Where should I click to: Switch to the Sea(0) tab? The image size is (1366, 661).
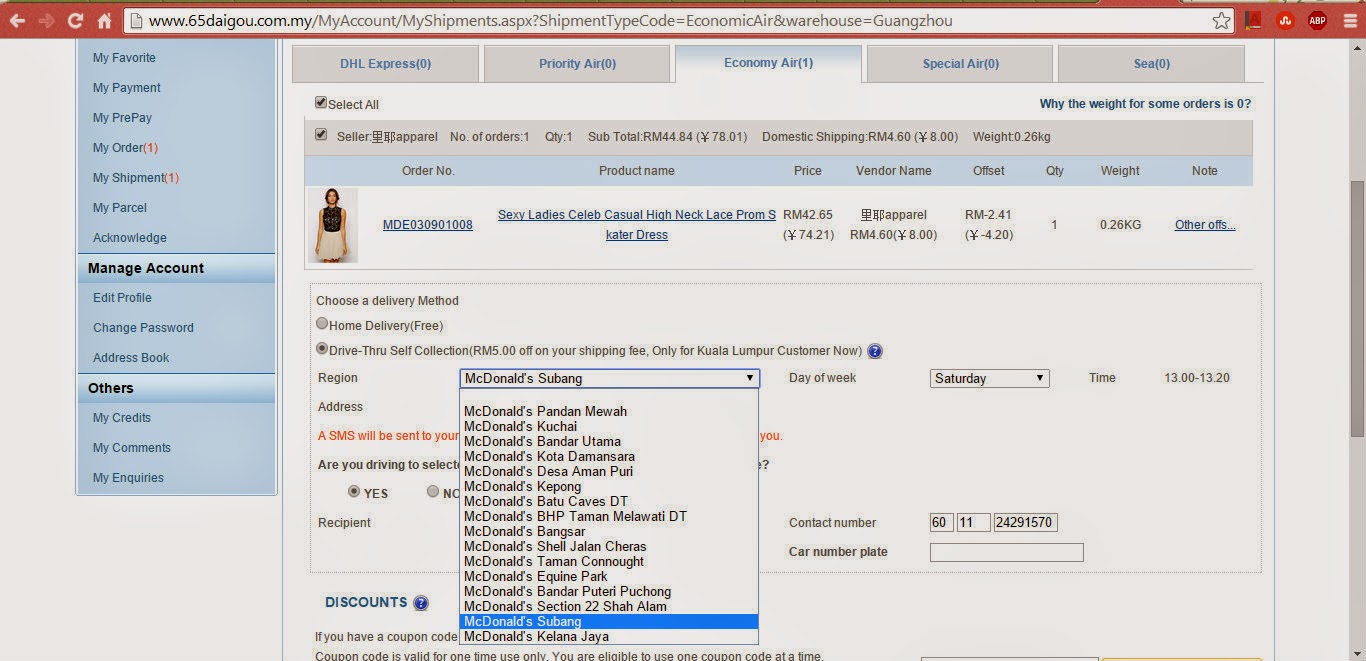1151,64
